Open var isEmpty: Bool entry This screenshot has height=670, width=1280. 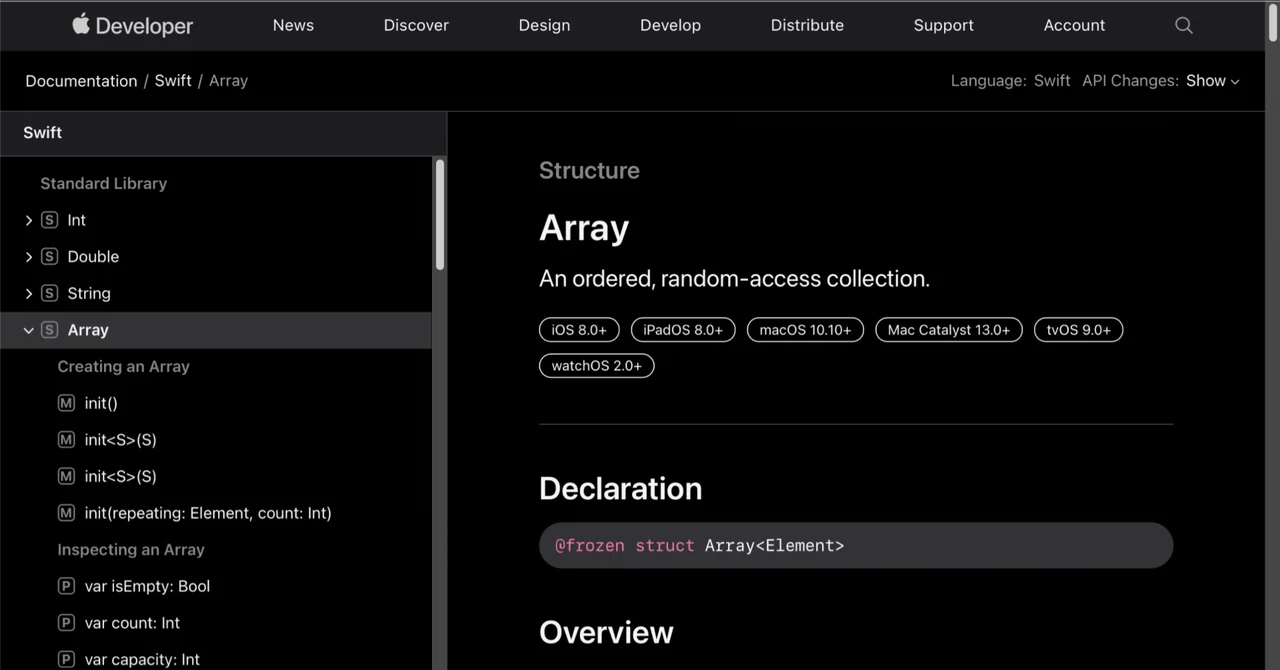[x=147, y=586]
